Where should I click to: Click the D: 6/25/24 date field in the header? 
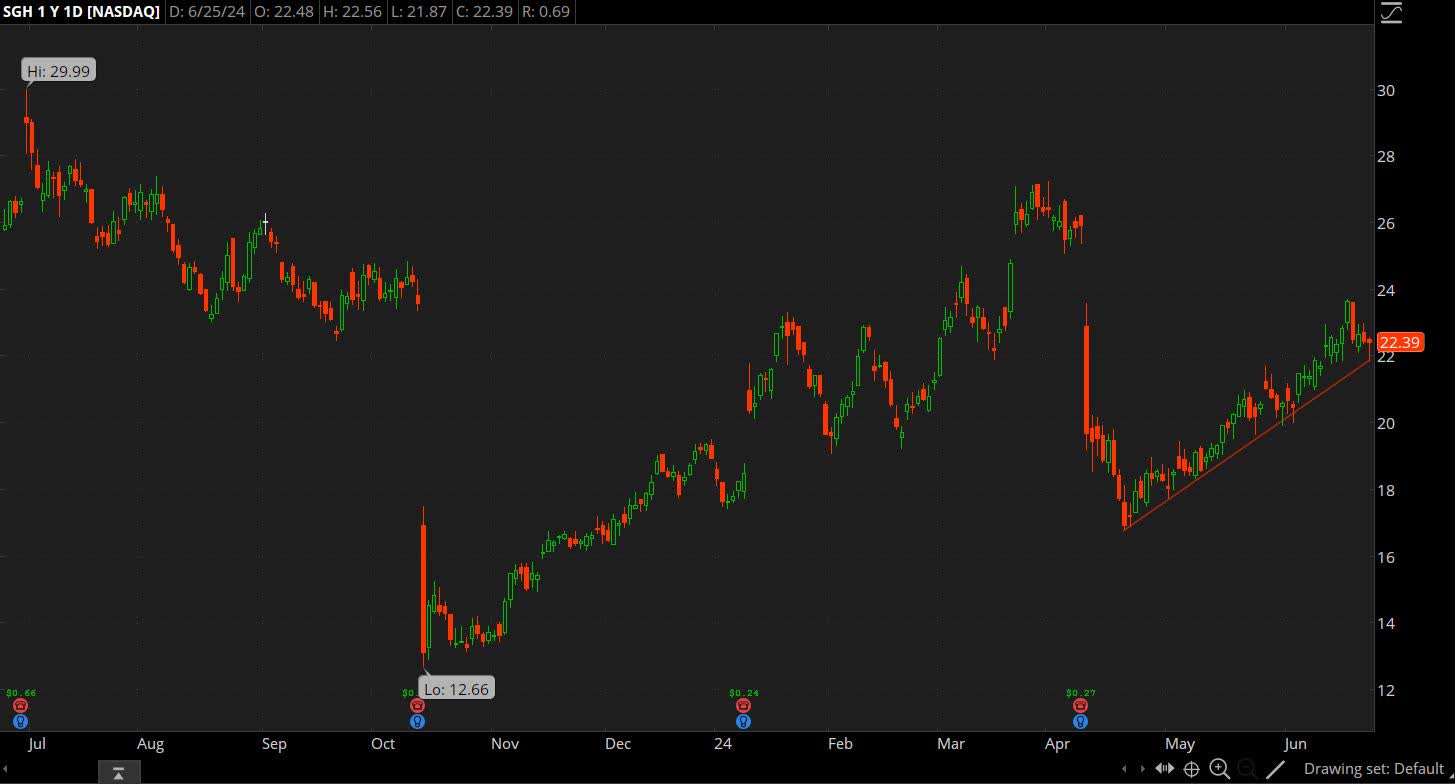[x=207, y=13]
